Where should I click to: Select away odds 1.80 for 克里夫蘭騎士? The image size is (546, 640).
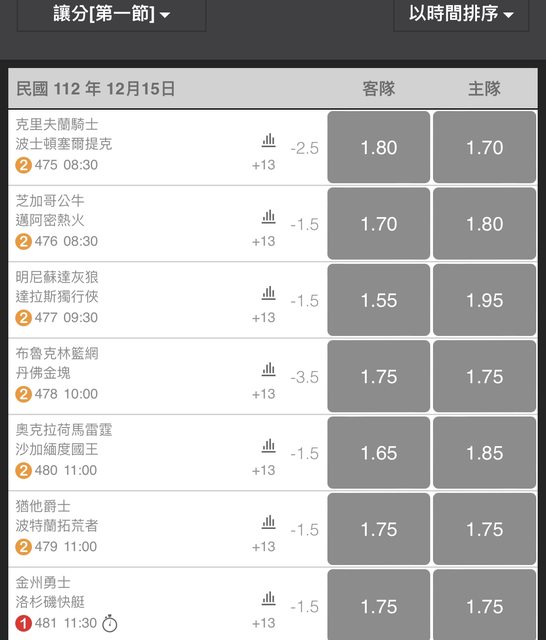(x=379, y=147)
